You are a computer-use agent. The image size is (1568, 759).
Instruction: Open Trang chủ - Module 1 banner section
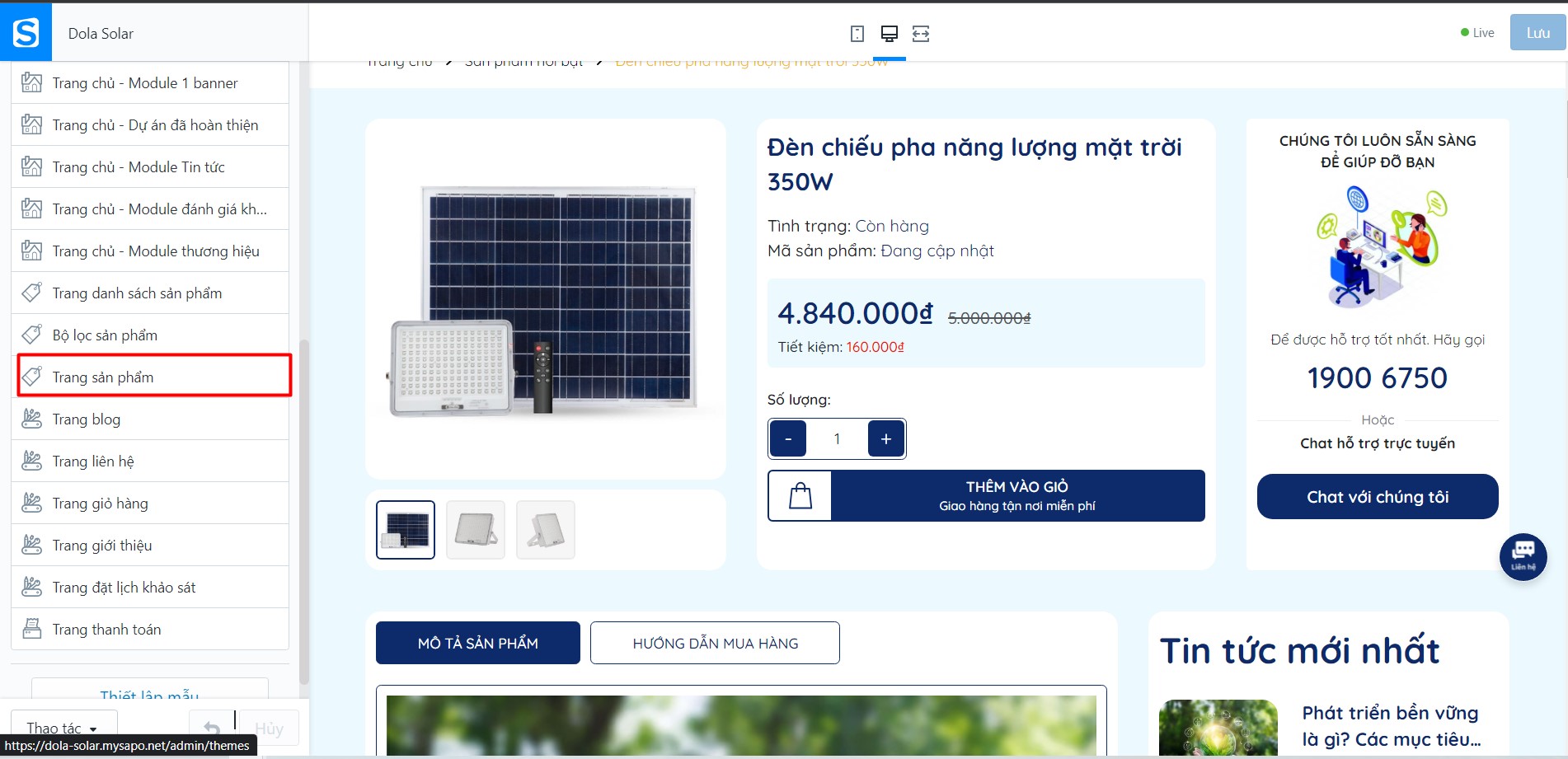[150, 82]
